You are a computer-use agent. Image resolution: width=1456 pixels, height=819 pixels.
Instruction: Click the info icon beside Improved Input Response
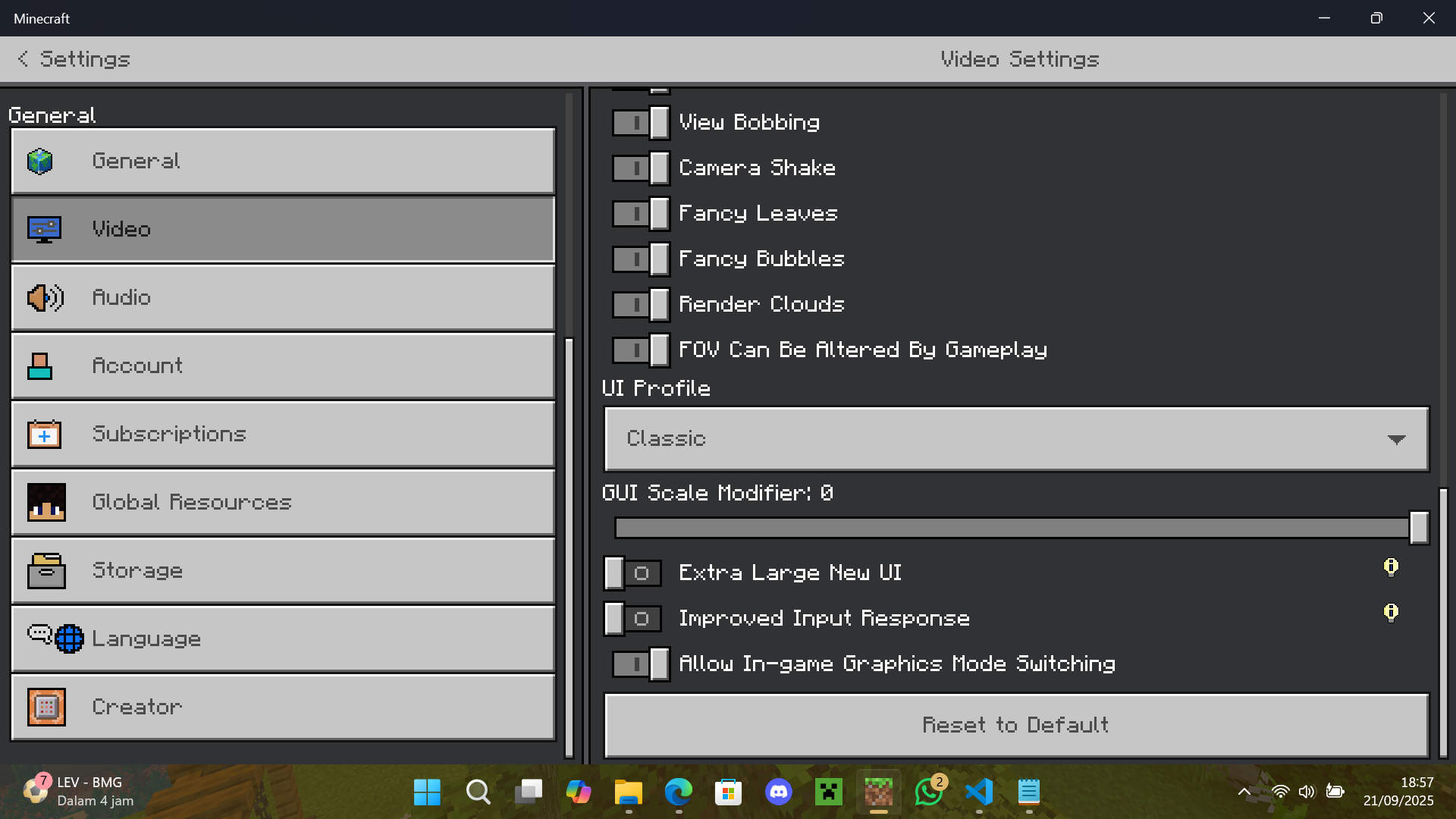tap(1391, 613)
